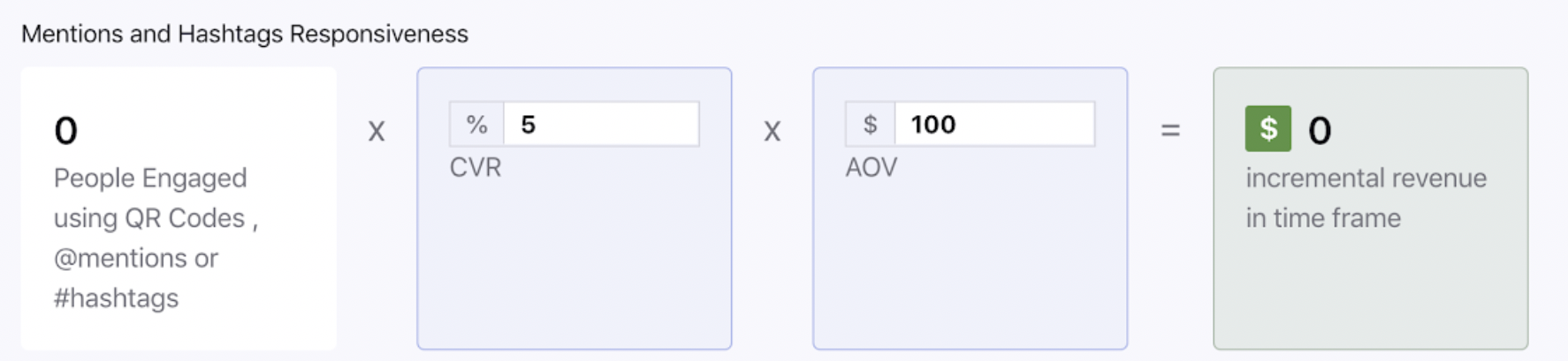The image size is (1568, 361).
Task: Click the dollar sign prefix on AOV
Action: click(871, 124)
